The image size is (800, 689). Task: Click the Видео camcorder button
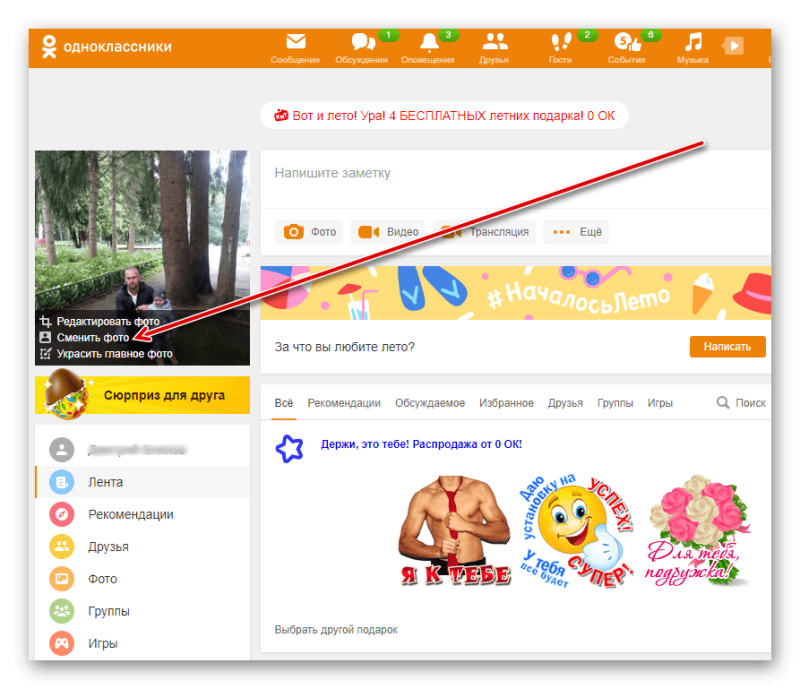coord(388,232)
